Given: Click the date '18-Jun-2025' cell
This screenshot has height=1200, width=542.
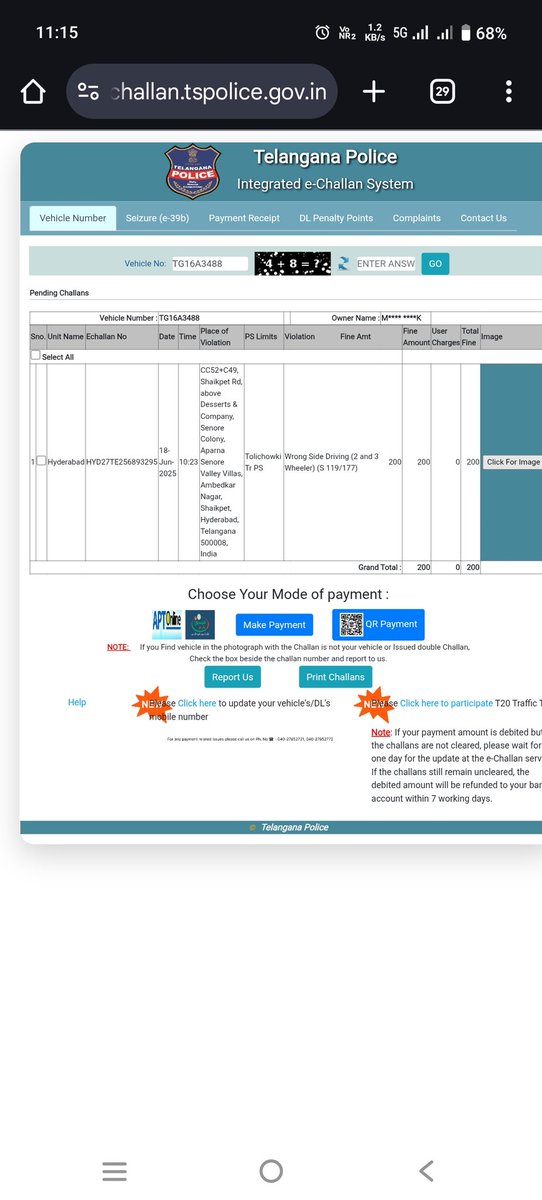Looking at the screenshot, I should 167,462.
